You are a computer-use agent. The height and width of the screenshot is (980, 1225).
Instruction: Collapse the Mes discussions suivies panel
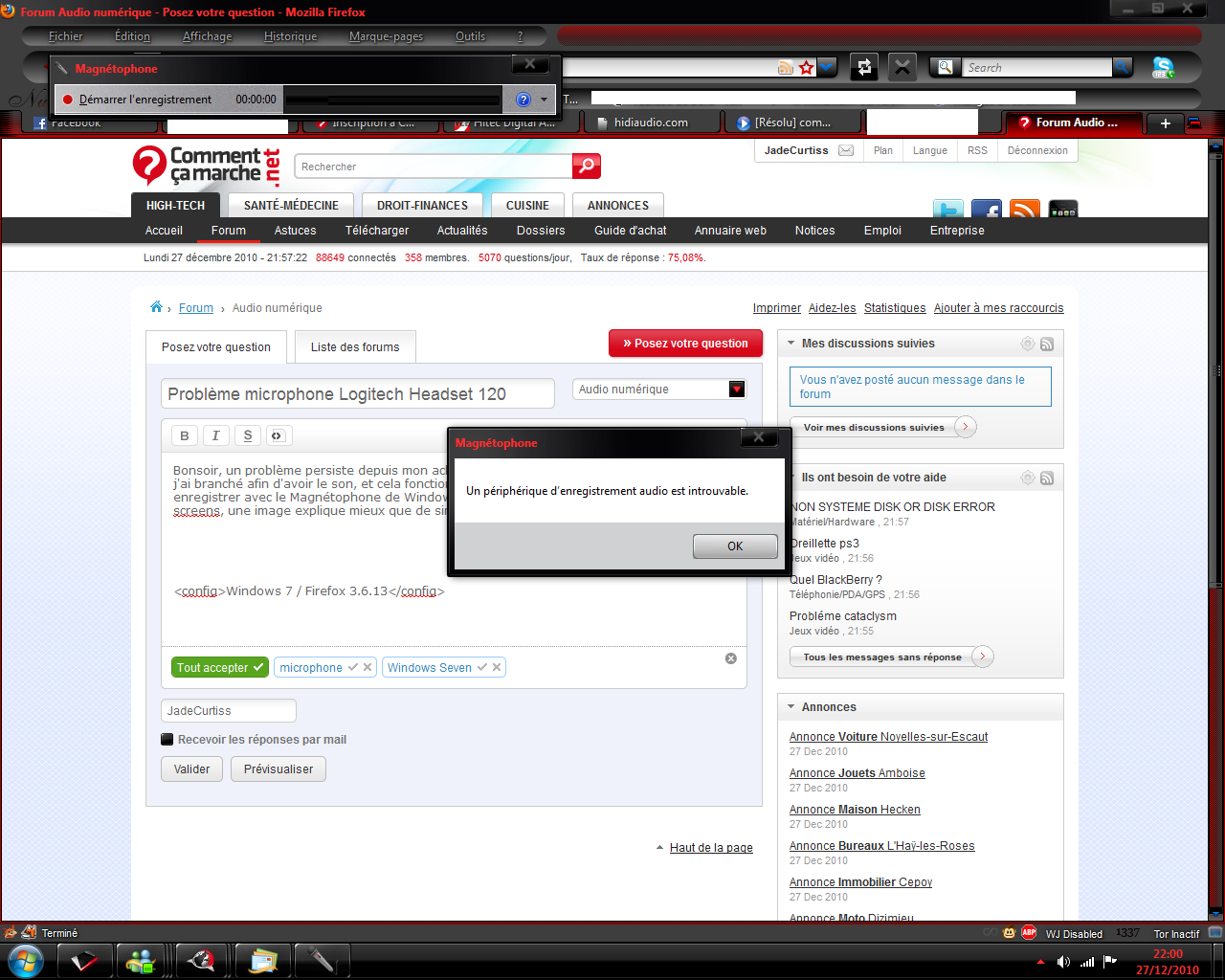(x=791, y=344)
